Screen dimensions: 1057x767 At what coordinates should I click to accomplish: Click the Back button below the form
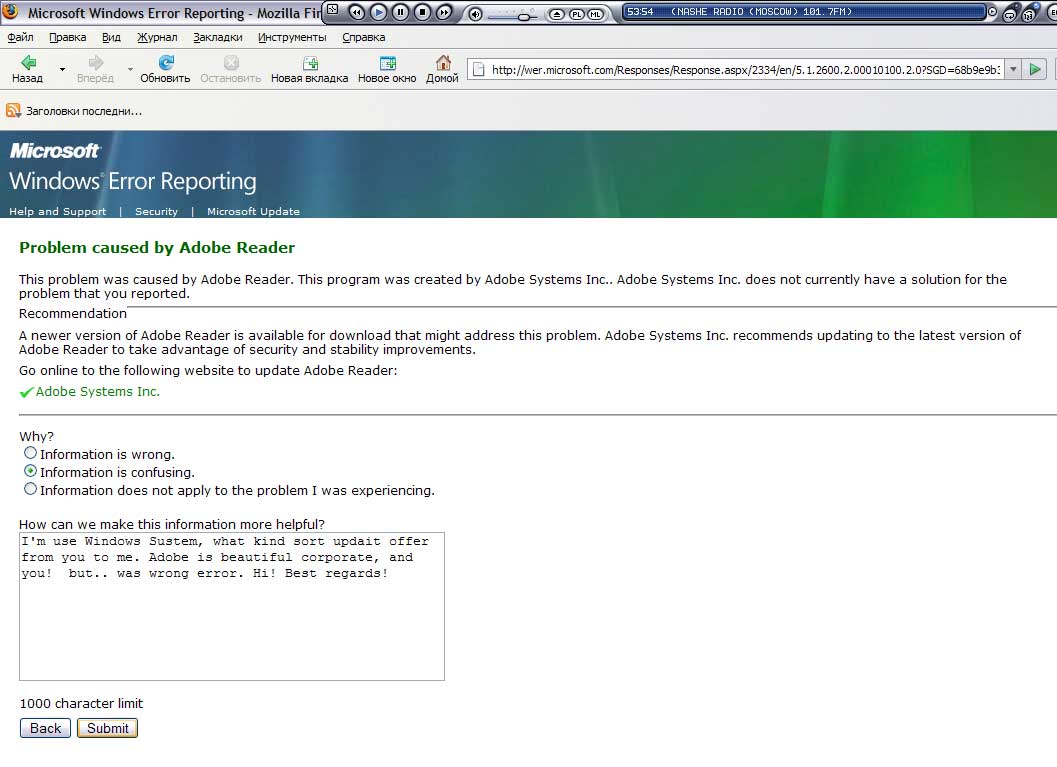(45, 728)
